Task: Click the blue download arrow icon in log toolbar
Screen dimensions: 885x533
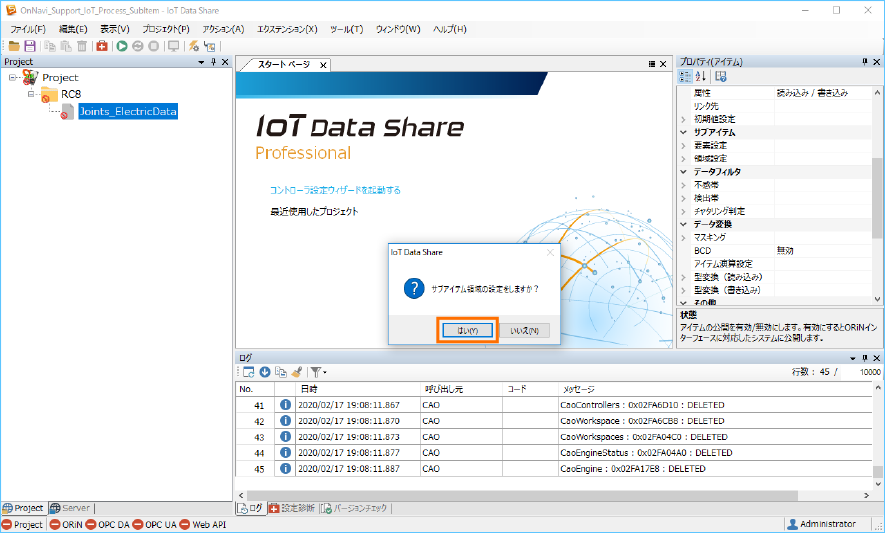Action: 265,372
